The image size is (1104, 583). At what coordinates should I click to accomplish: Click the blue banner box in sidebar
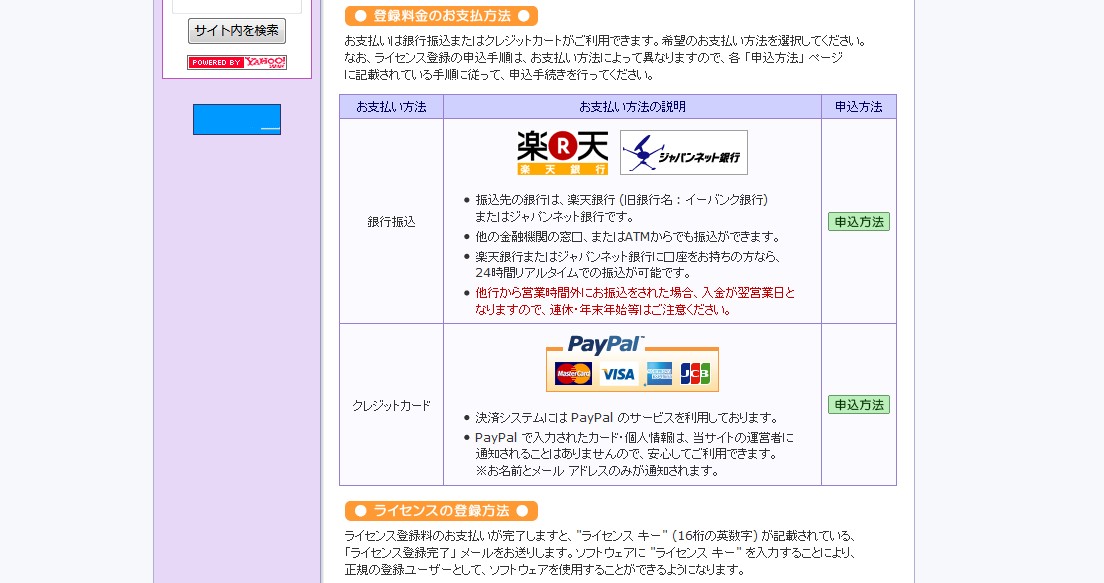(x=237, y=120)
